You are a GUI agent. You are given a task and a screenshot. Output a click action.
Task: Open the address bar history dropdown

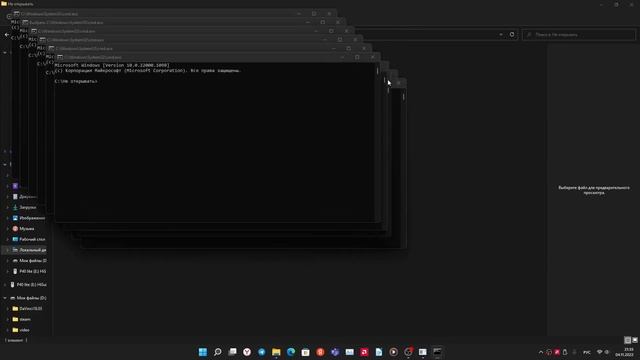(x=501, y=35)
